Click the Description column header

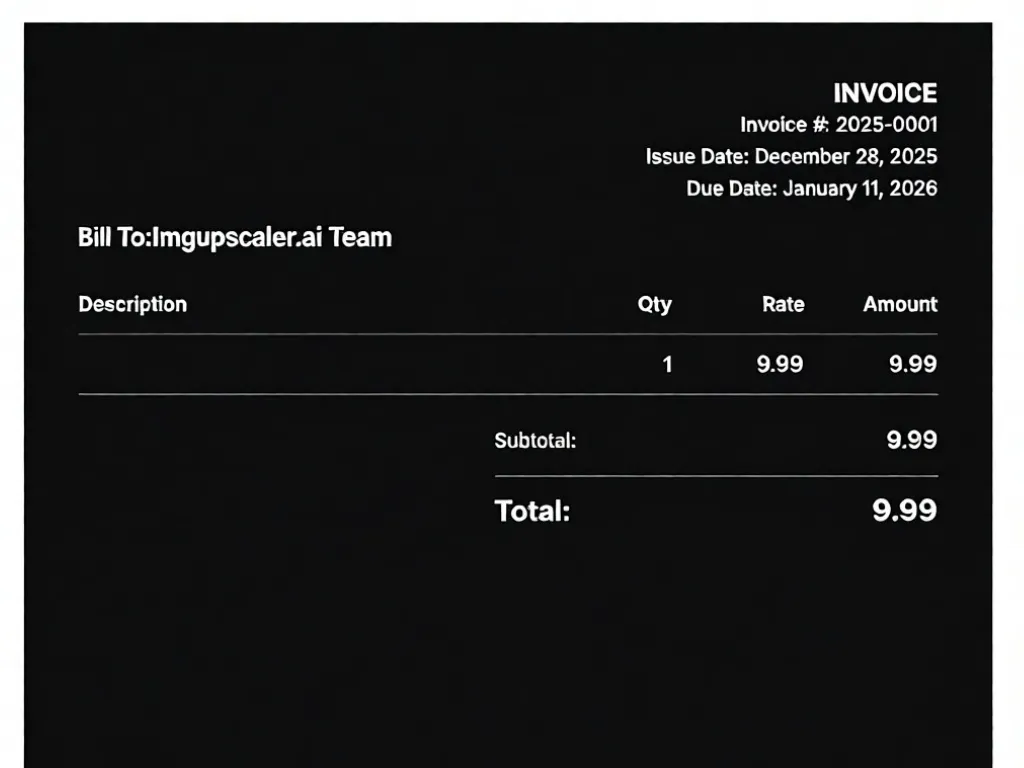tap(132, 304)
